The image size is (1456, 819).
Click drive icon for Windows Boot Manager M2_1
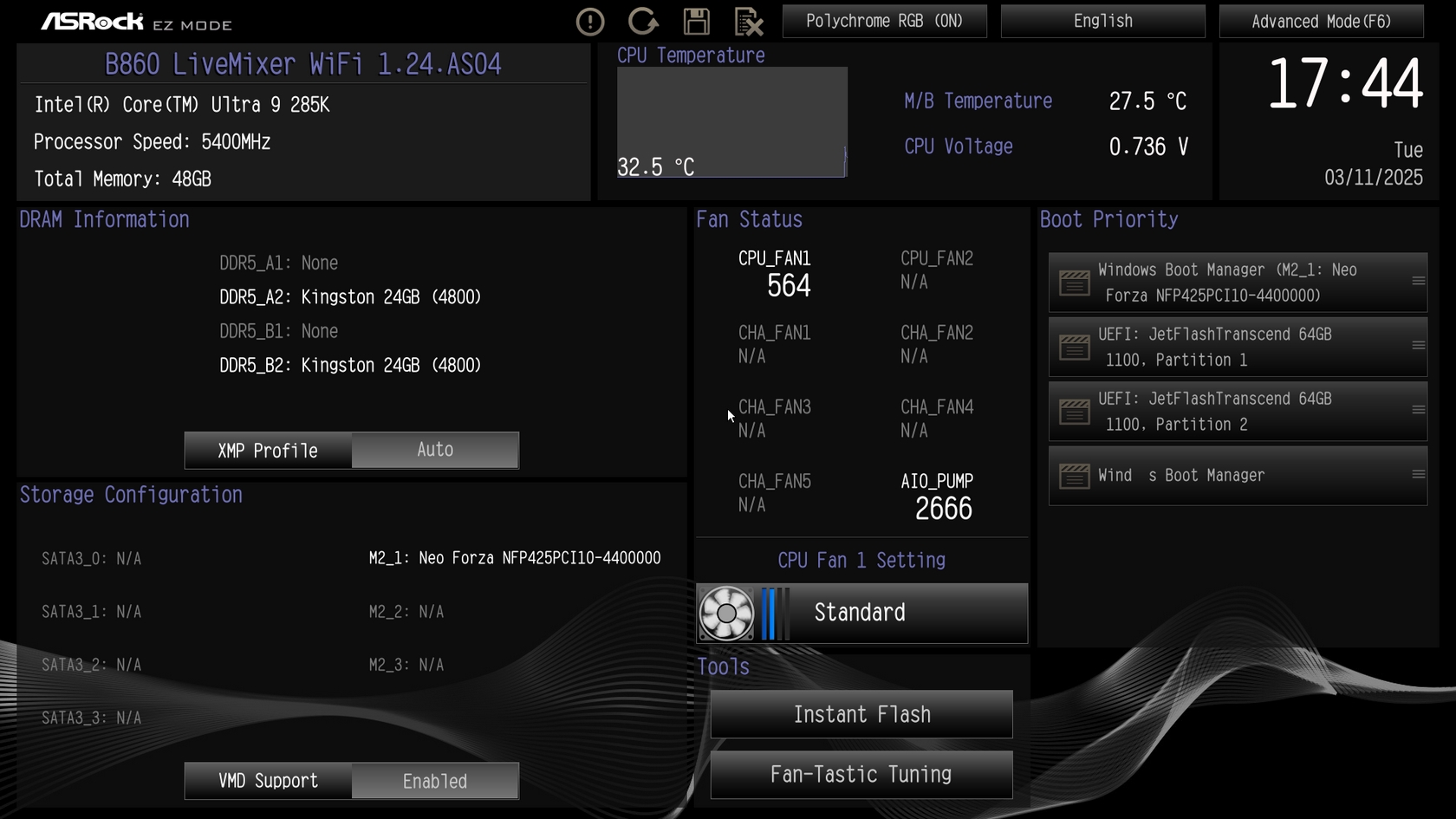pos(1075,283)
